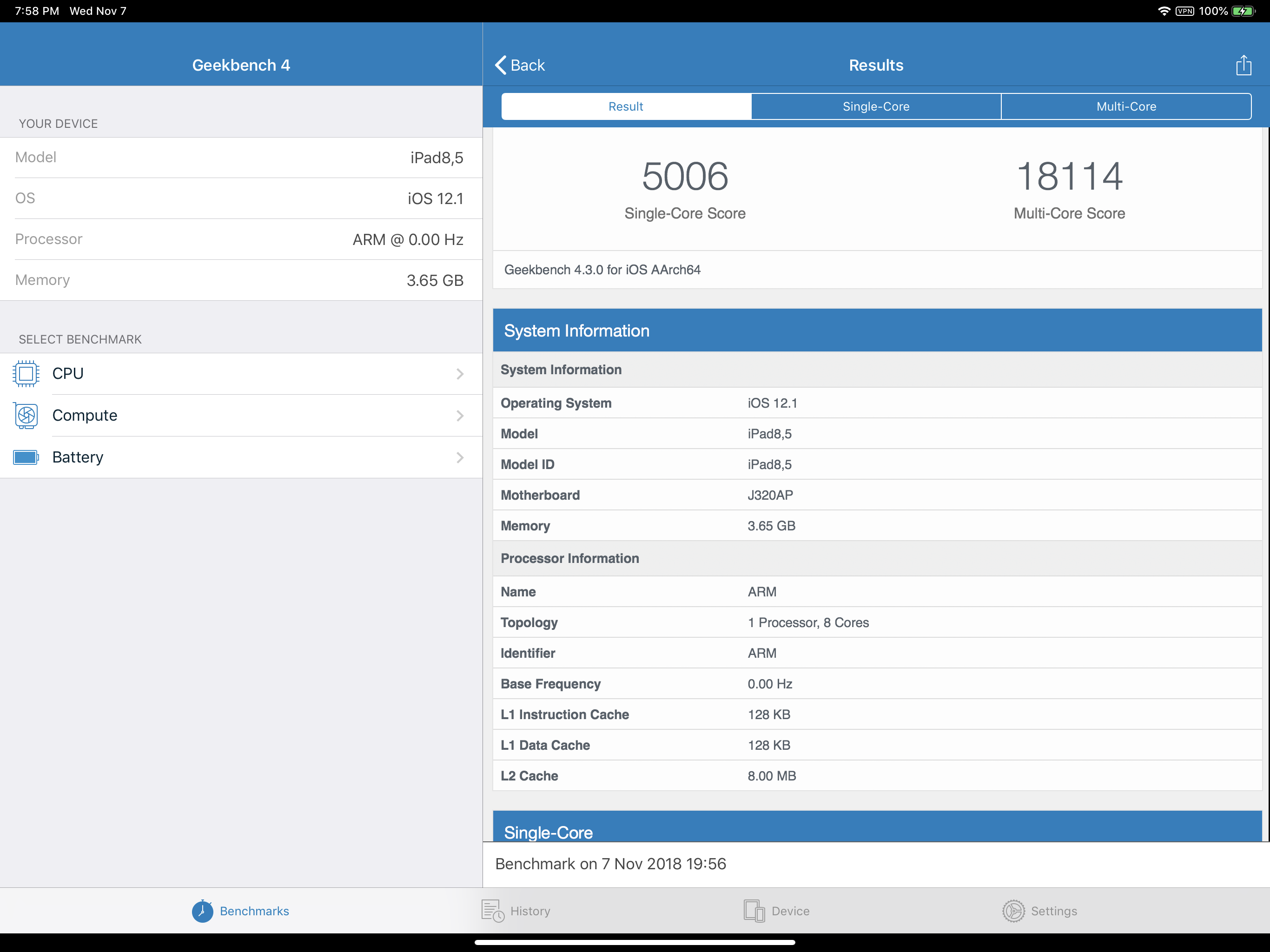The width and height of the screenshot is (1270, 952).
Task: Tap 'Benchmark on 7 Nov 2018 19:56' footer
Action: tap(610, 864)
